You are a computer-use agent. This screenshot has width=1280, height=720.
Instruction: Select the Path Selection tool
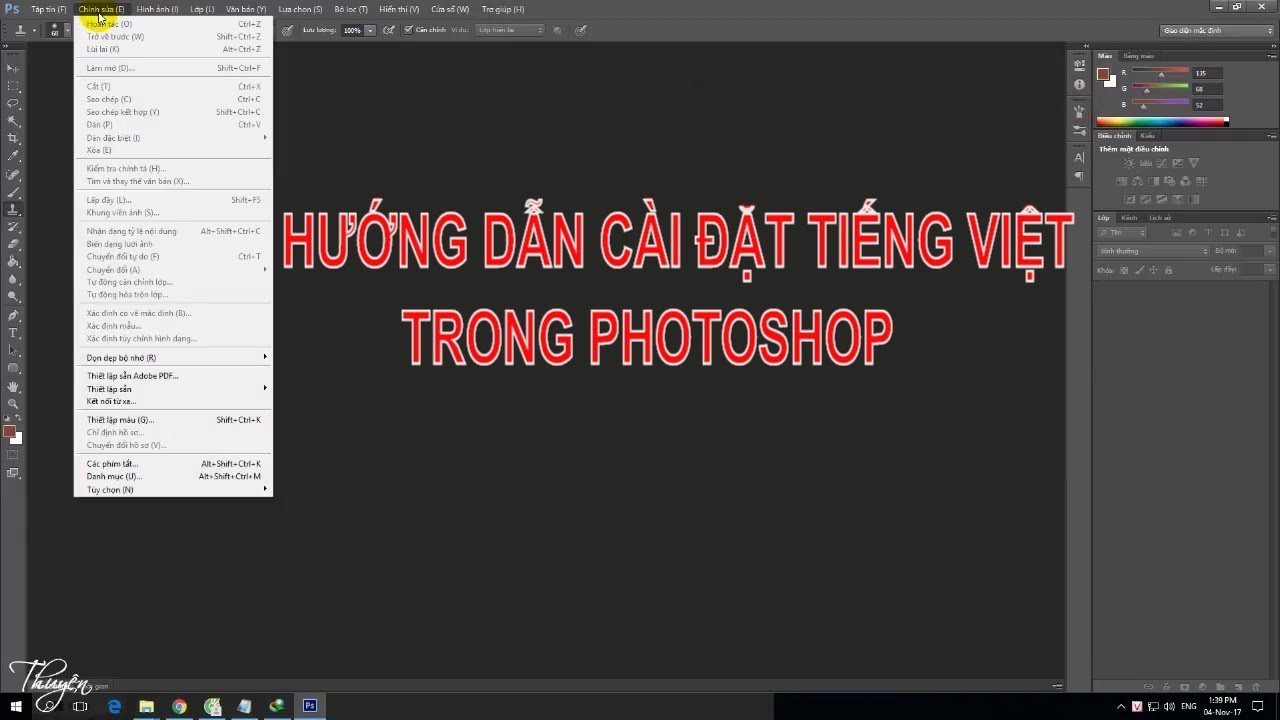(x=14, y=350)
